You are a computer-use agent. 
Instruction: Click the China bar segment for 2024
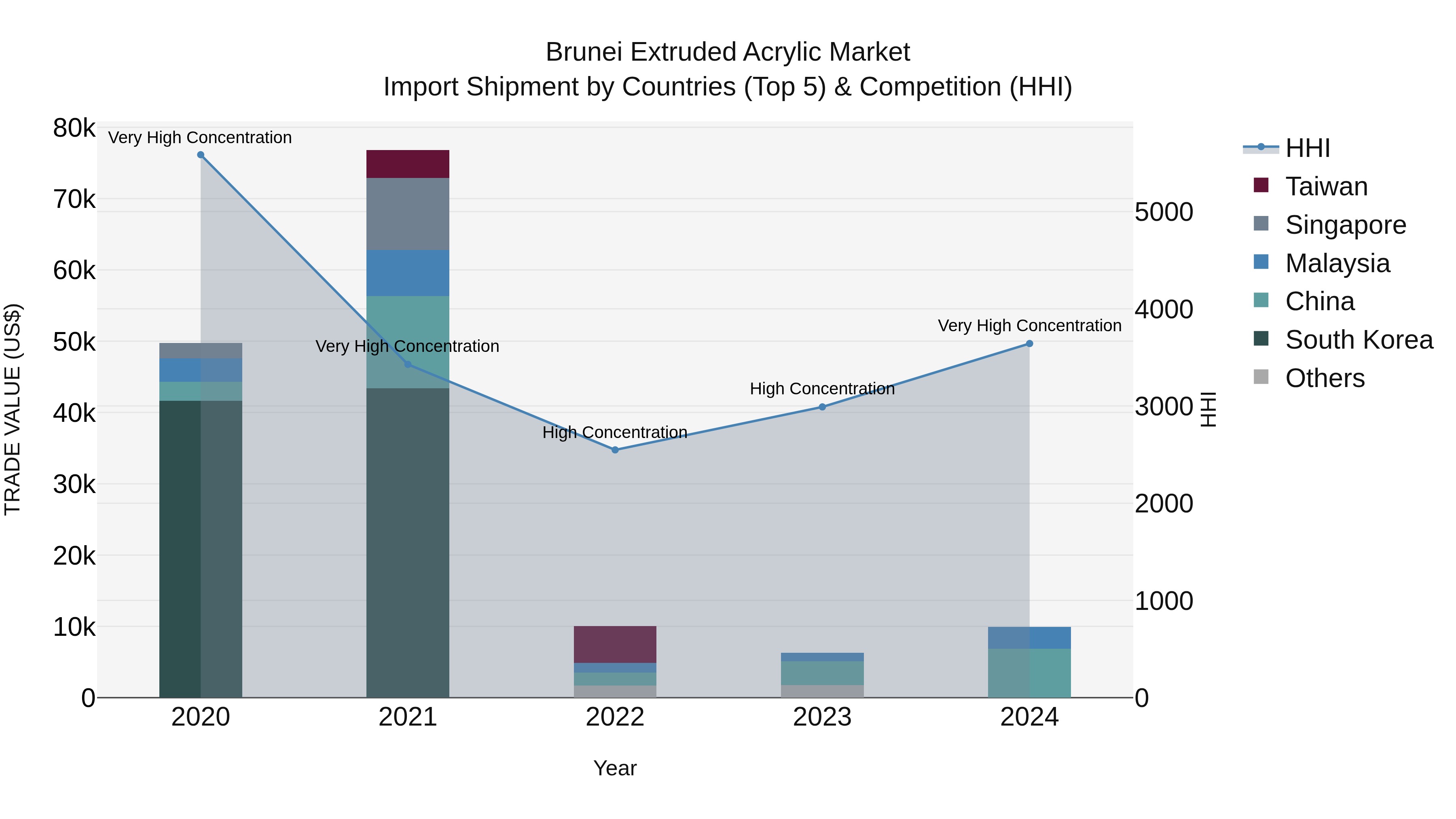[x=1029, y=673]
